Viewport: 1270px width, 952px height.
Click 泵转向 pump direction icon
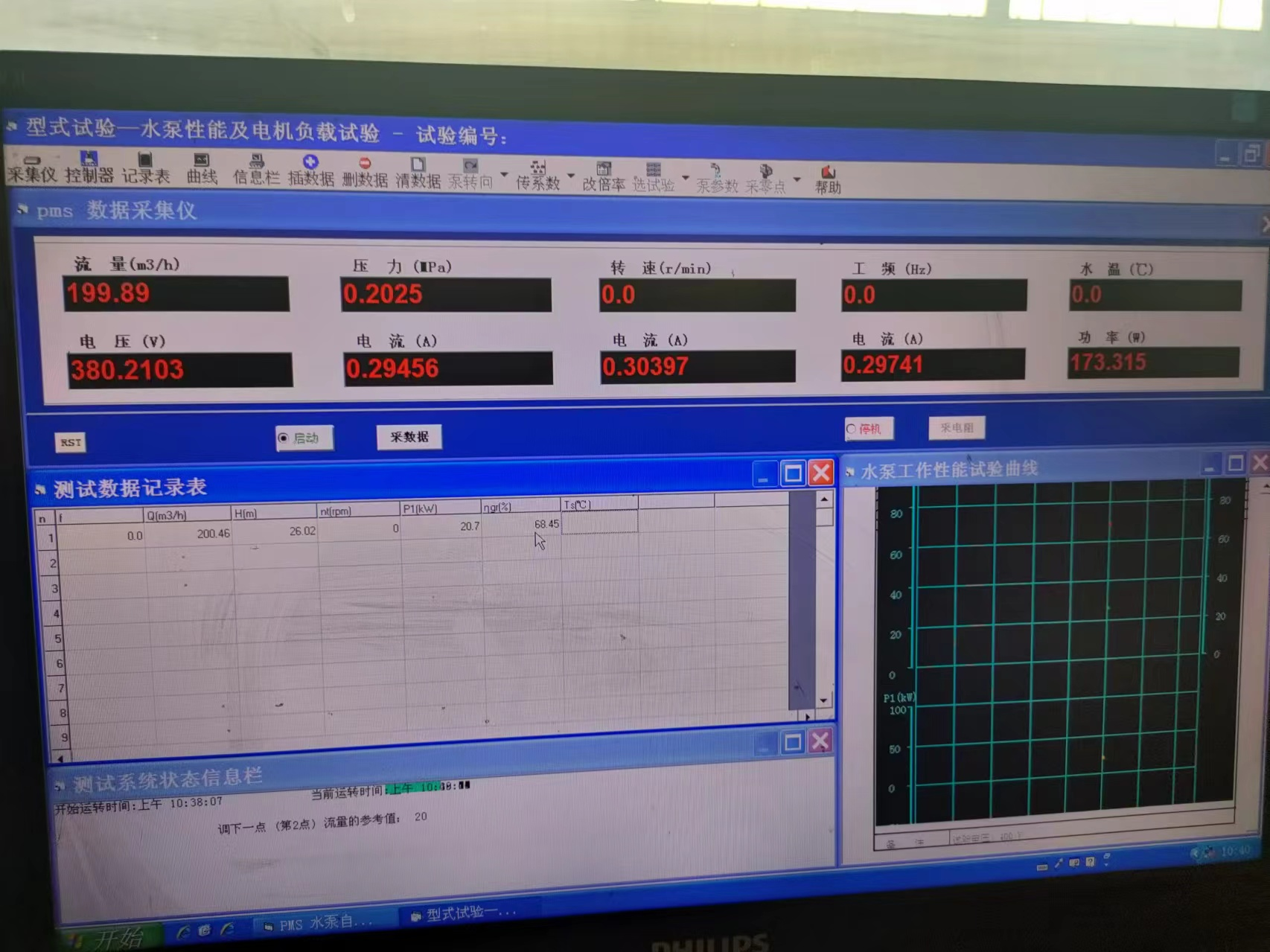(x=470, y=174)
